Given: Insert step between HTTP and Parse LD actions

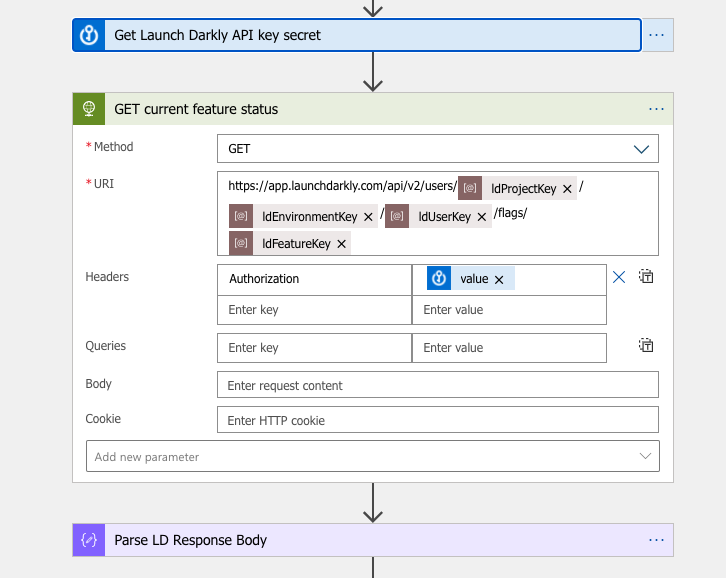Looking at the screenshot, I should (x=373, y=503).
